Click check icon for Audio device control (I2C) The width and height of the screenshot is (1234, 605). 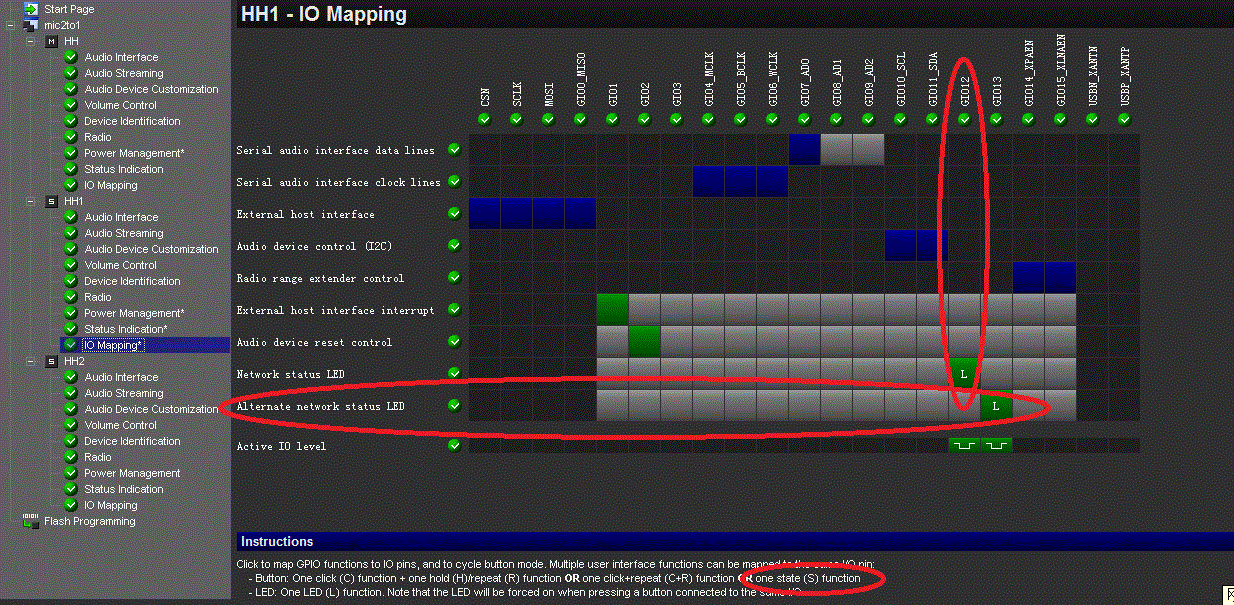click(x=454, y=246)
